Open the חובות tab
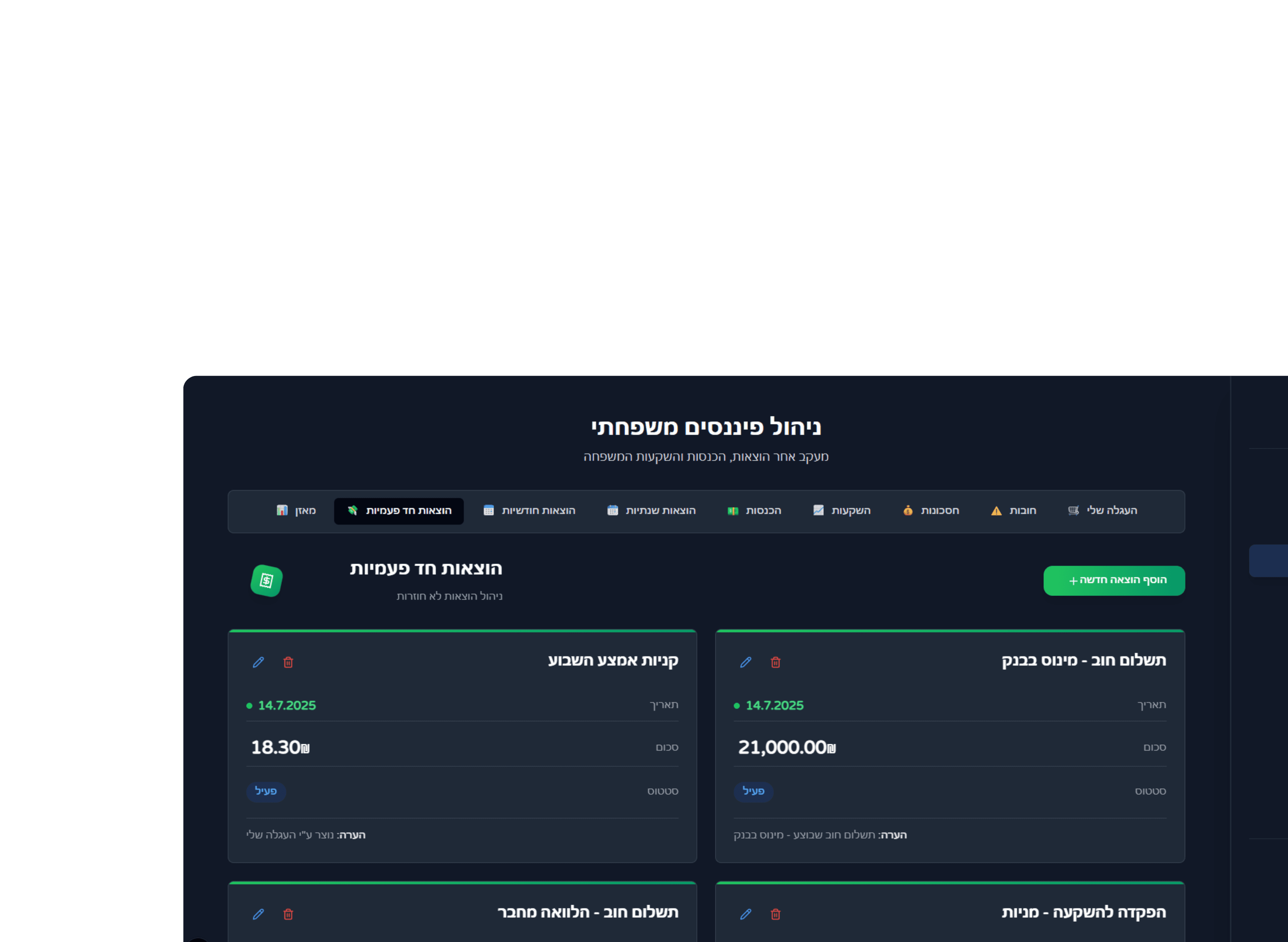Screen dimensions: 1288x942 tap(1013, 510)
